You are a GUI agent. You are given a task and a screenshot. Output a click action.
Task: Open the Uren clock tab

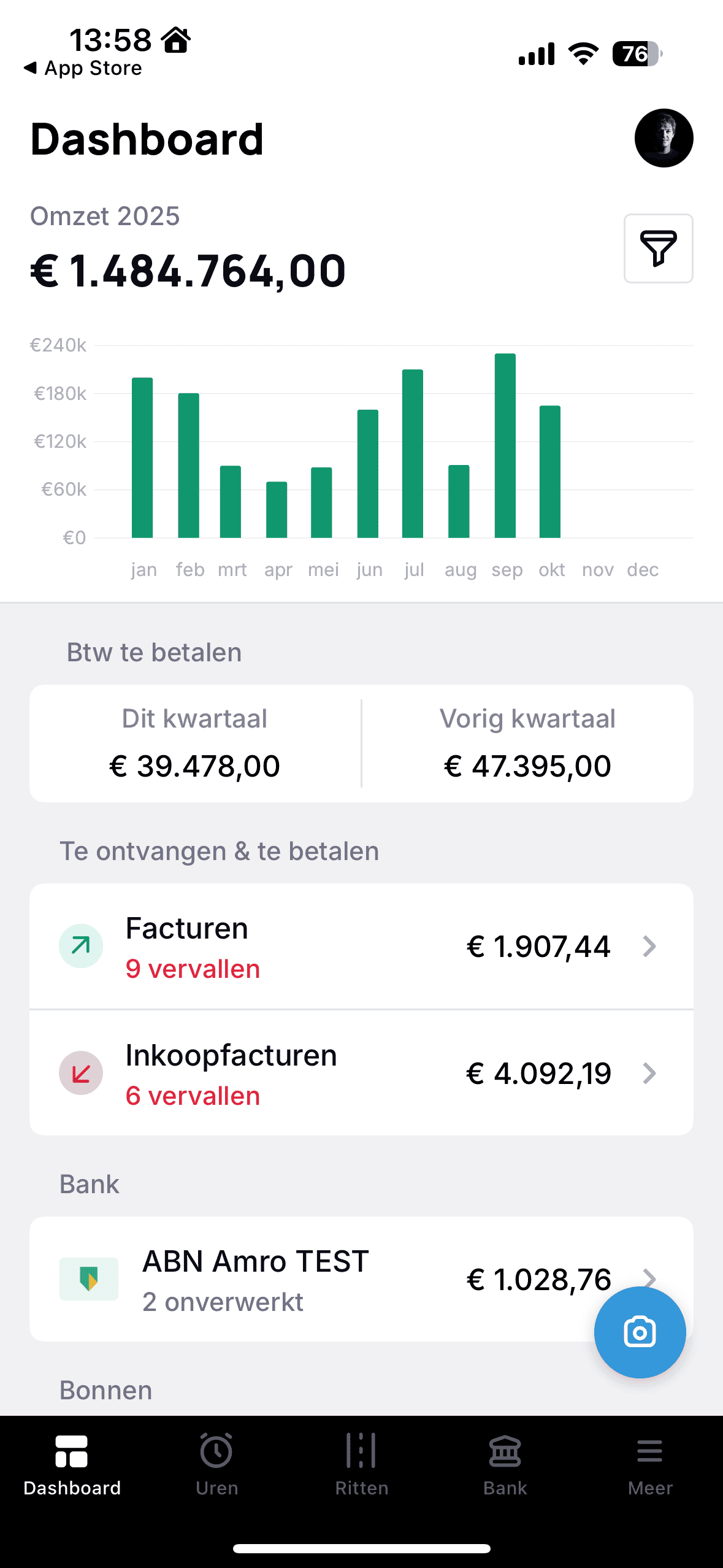pos(216,1463)
